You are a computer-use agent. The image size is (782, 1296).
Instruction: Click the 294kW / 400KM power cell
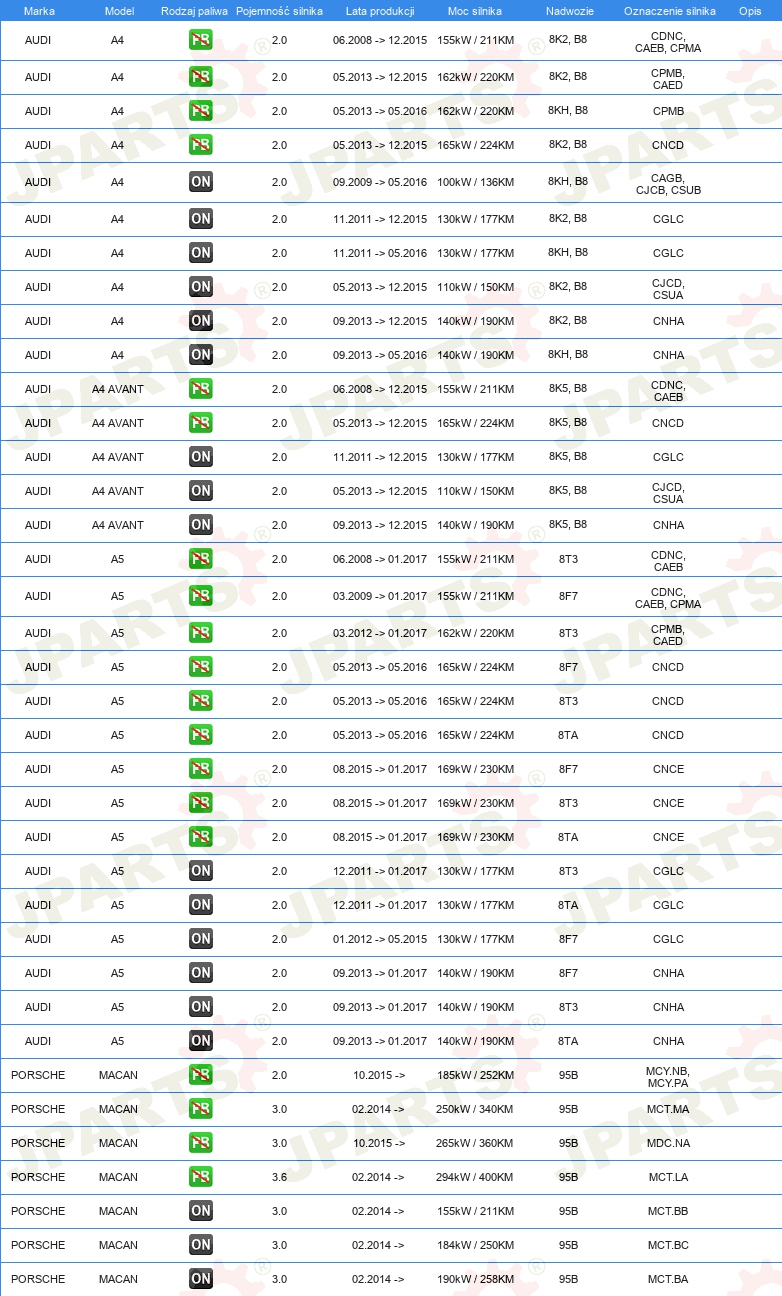tap(475, 1177)
